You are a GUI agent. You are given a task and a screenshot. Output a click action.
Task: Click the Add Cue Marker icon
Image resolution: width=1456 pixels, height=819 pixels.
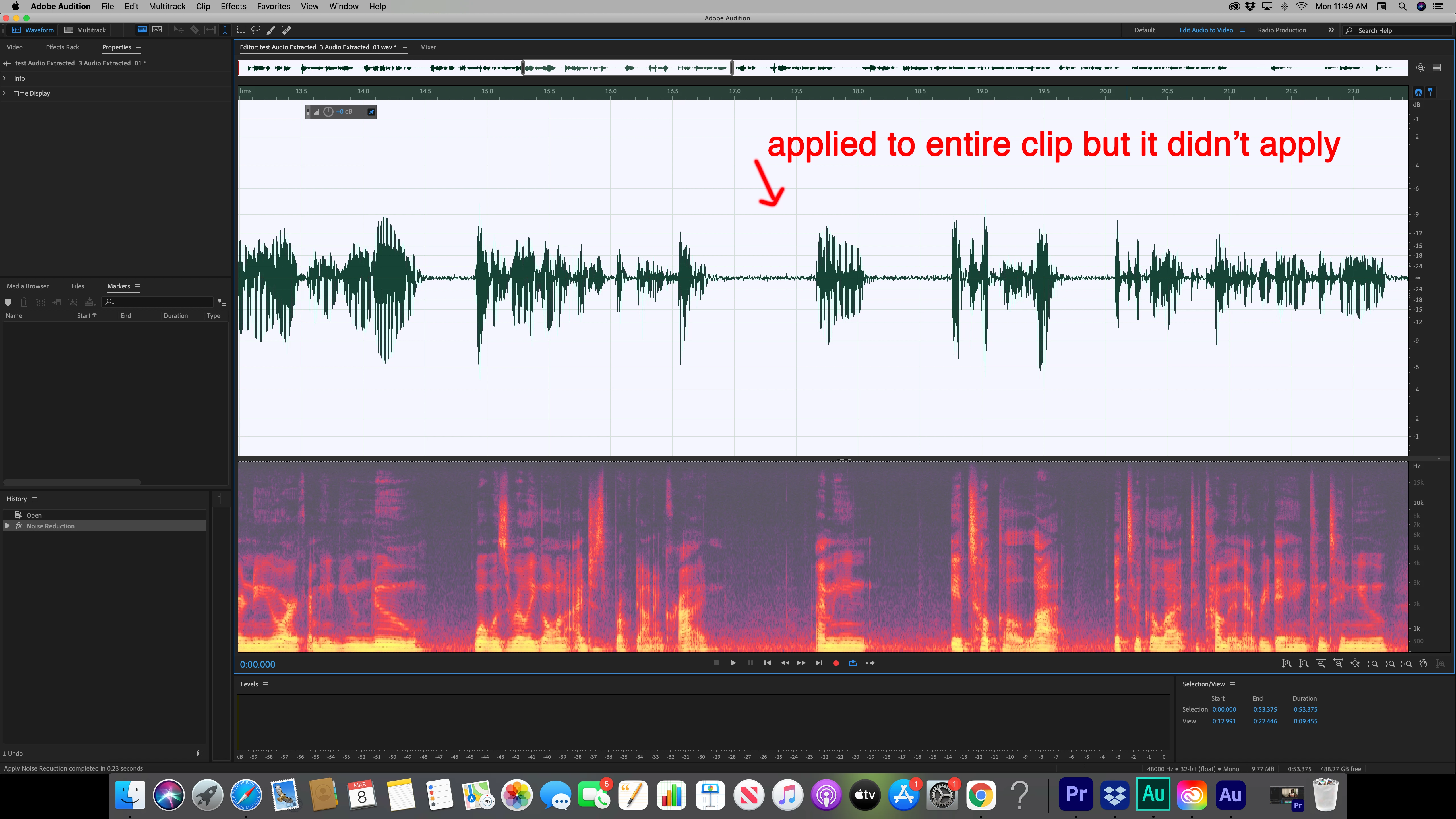[x=8, y=302]
